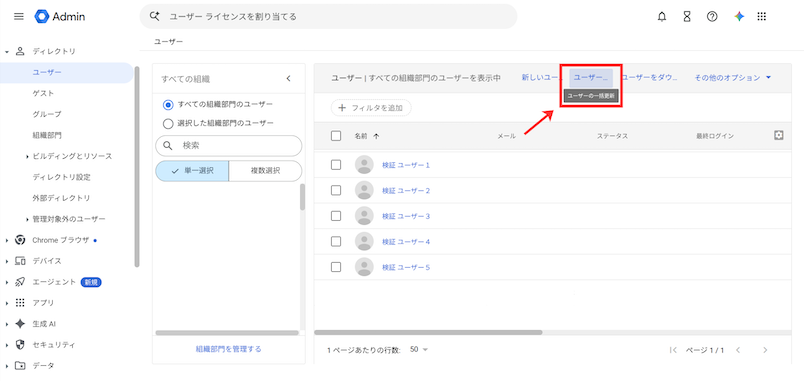Click the エージェント rocket icon

coord(21,282)
